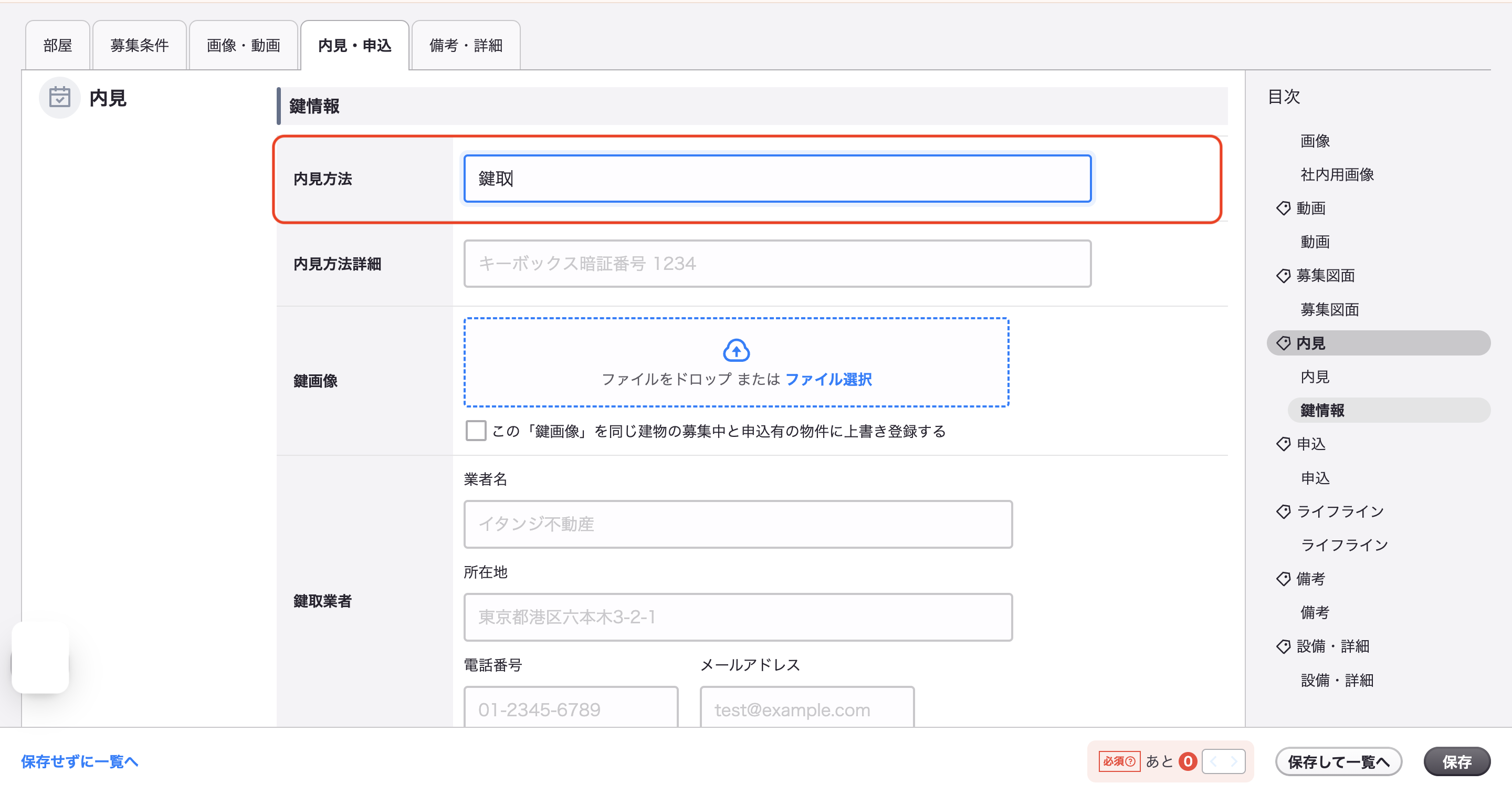Click the 保存 button
This screenshot has width=1512, height=794.
coord(1457,761)
